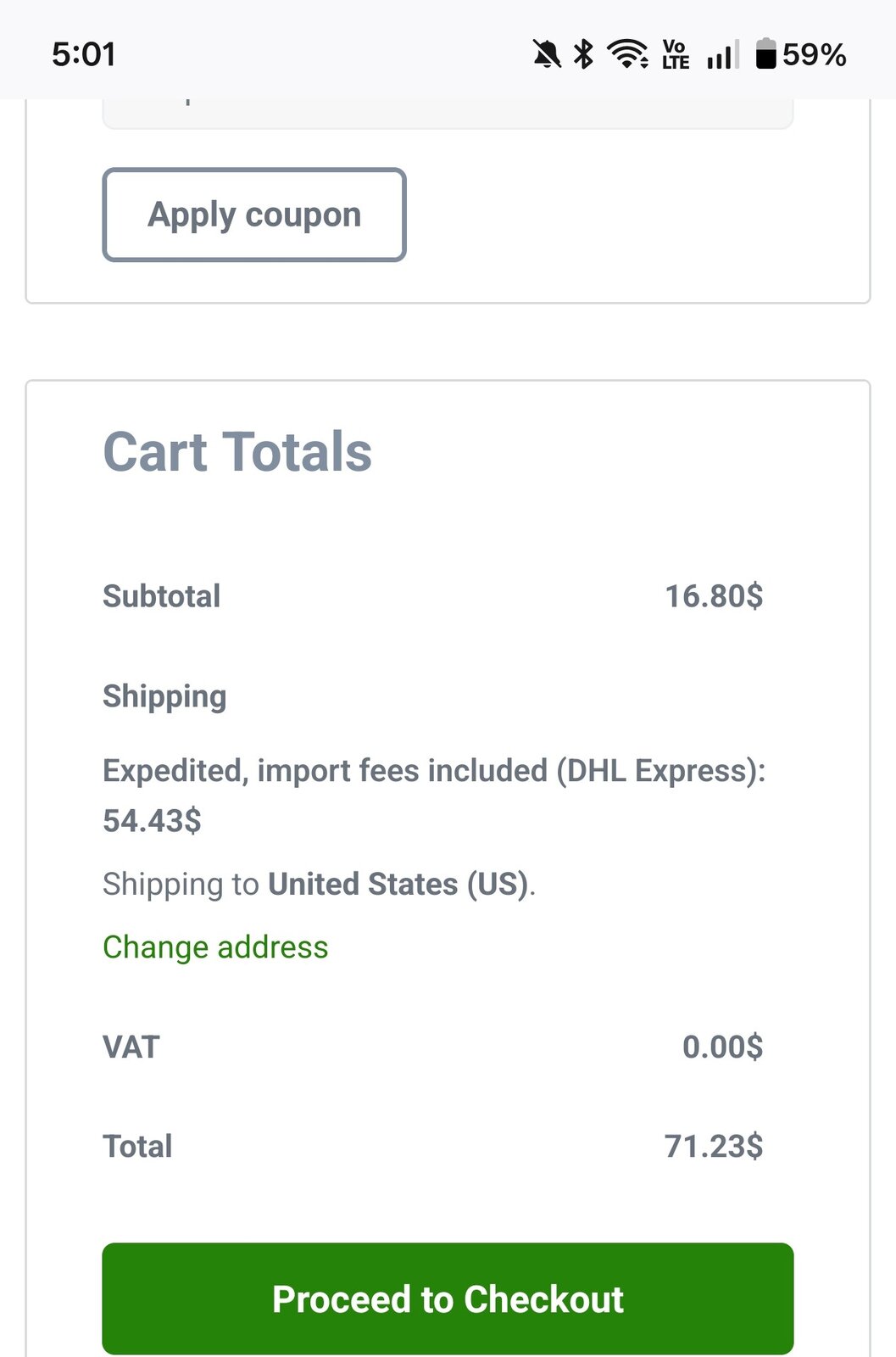This screenshot has width=896, height=1357.
Task: Tap the VoLTE indicator icon
Action: (x=676, y=55)
